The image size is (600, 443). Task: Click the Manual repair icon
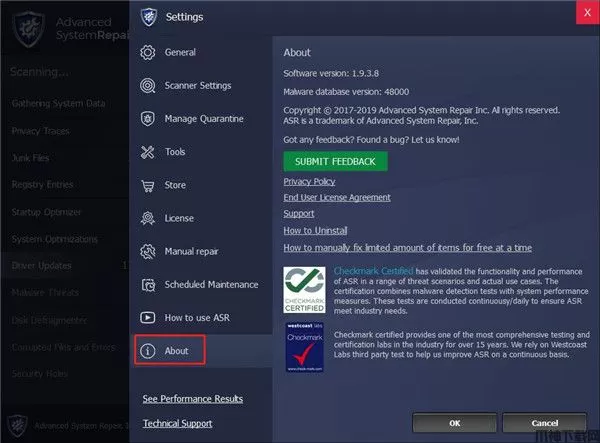148,251
